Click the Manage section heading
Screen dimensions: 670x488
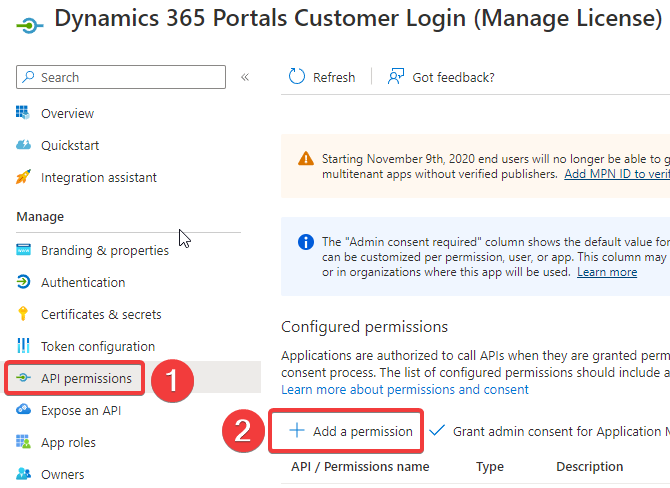click(x=40, y=217)
